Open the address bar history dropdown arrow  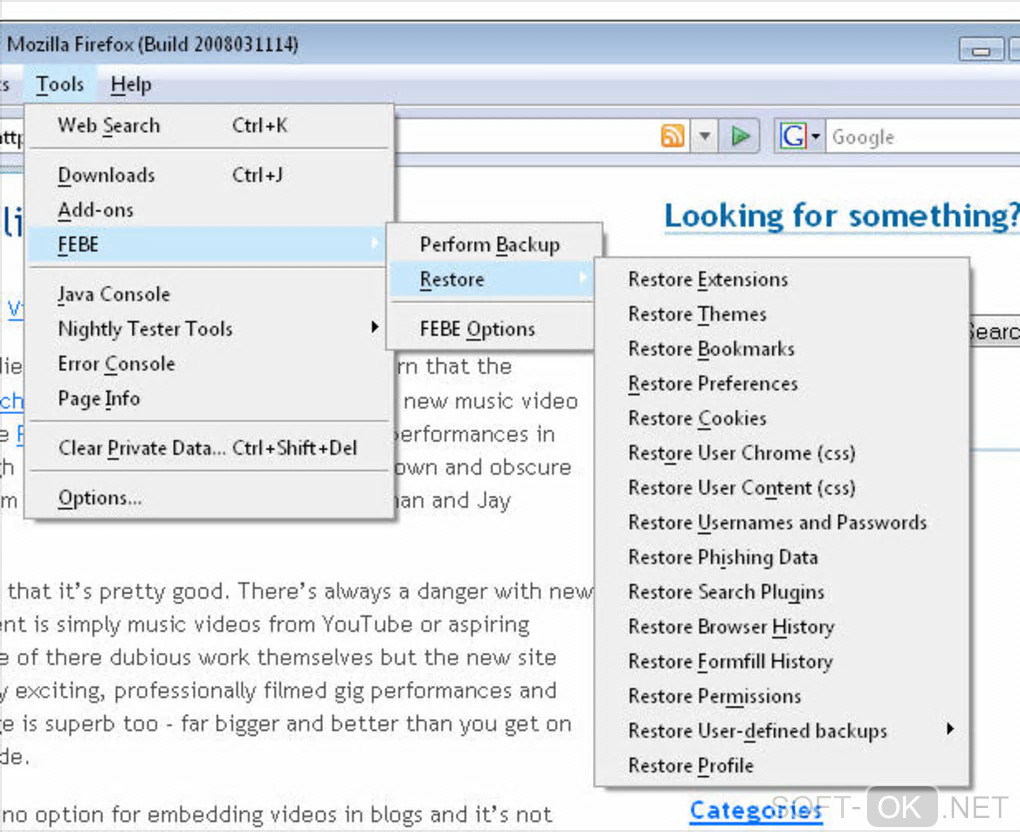(x=705, y=136)
